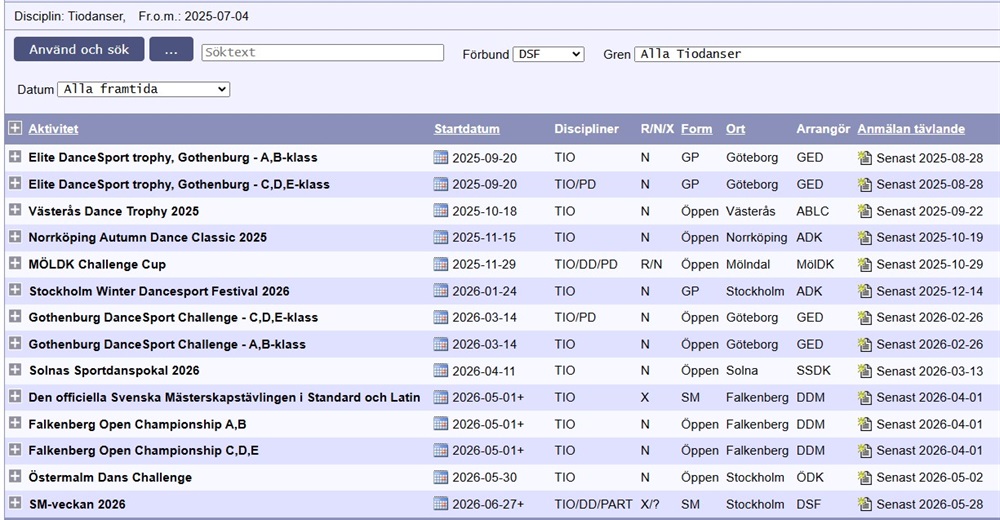Click calendar icon for Västerås Dance Trophy 2025
This screenshot has height=520, width=1000.
441,211
